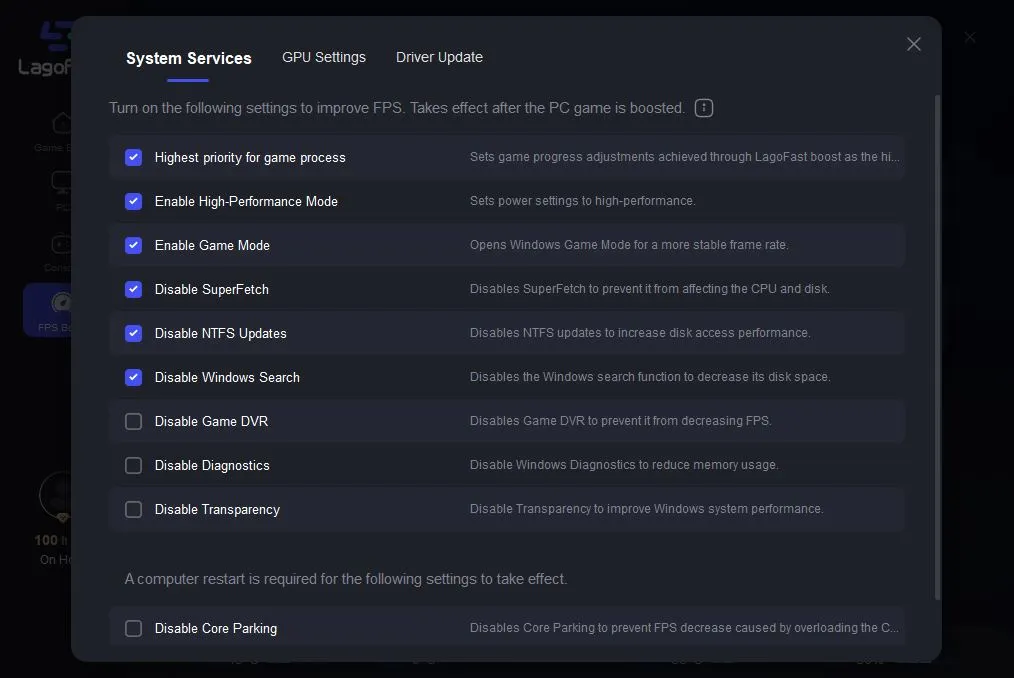Enable the Disable Transparency option
The height and width of the screenshot is (678, 1014).
pos(133,509)
